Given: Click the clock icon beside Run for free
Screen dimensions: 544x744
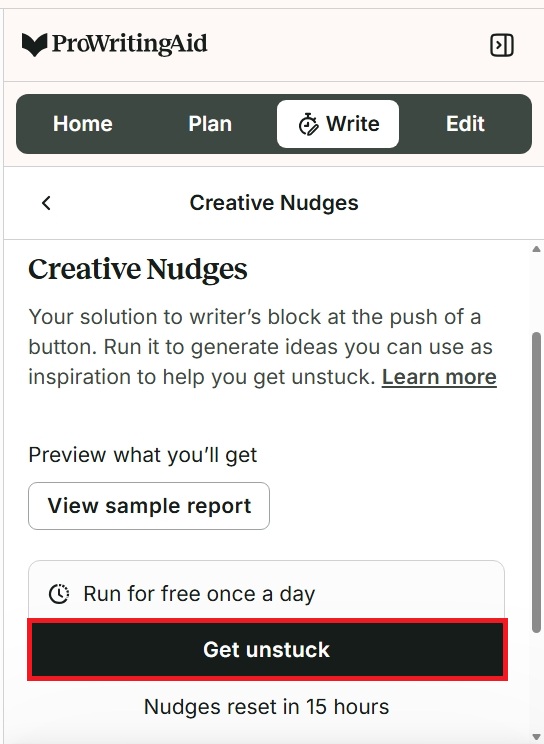Looking at the screenshot, I should (59, 594).
